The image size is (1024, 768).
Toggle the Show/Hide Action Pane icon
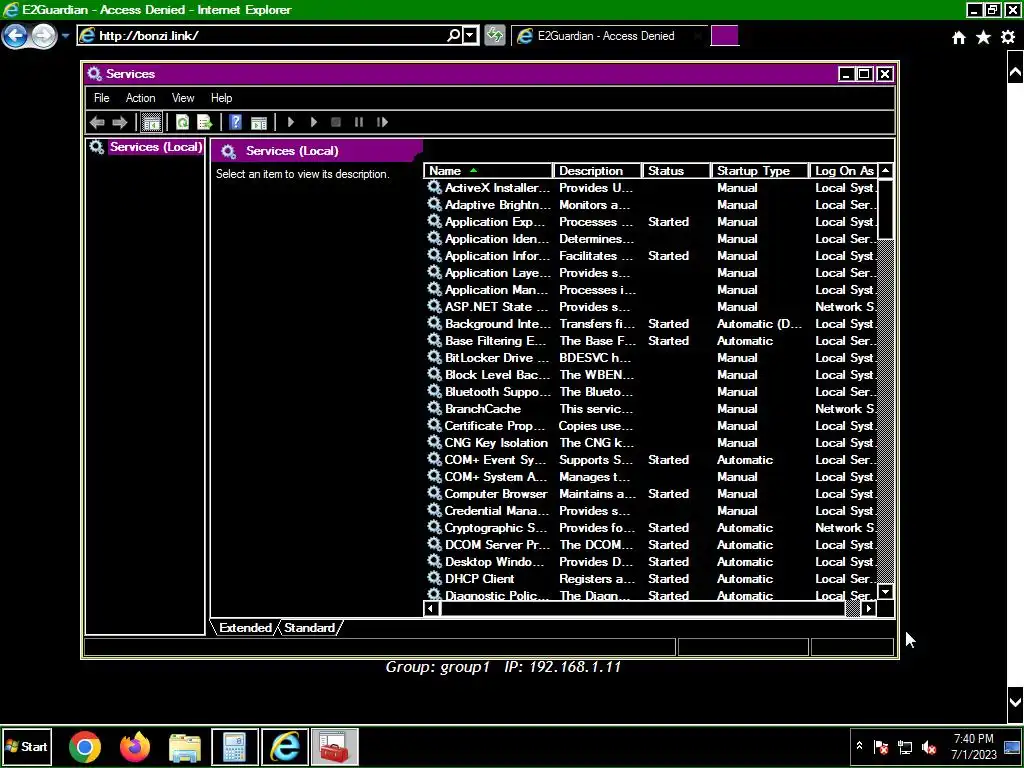click(x=259, y=122)
